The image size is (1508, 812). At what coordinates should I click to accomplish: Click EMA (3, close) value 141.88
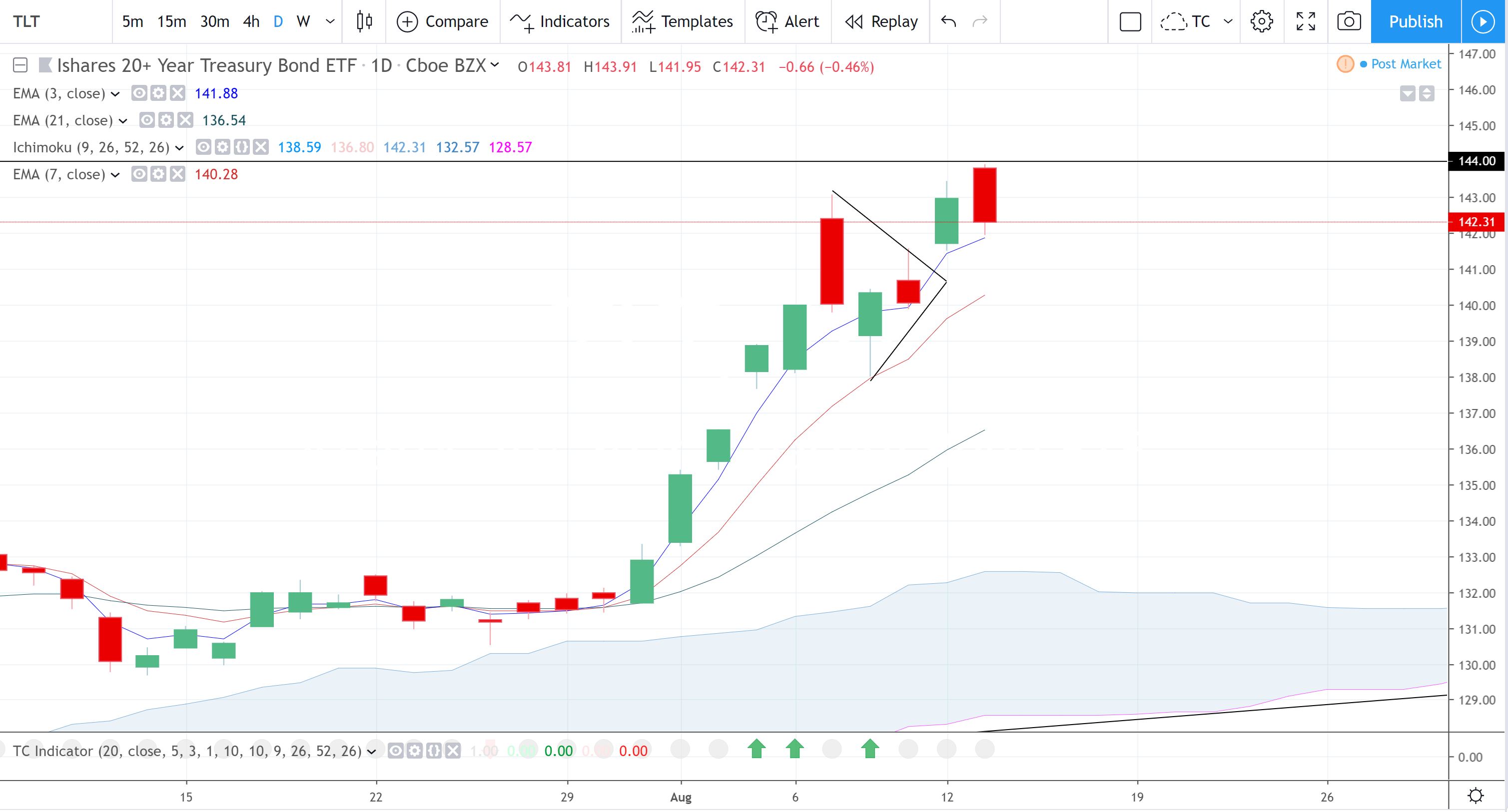pyautogui.click(x=216, y=93)
